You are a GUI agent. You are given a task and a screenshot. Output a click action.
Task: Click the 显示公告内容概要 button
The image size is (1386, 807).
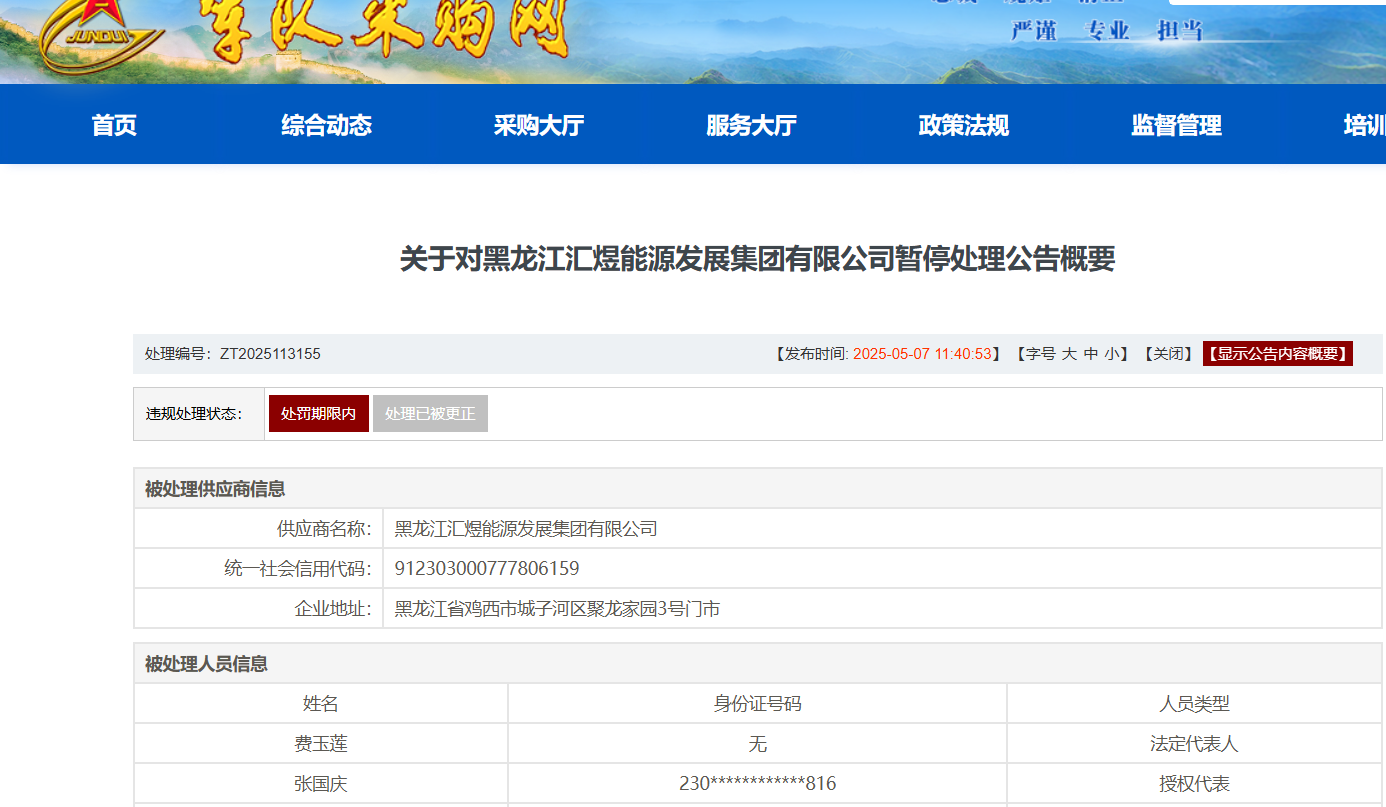(1278, 354)
